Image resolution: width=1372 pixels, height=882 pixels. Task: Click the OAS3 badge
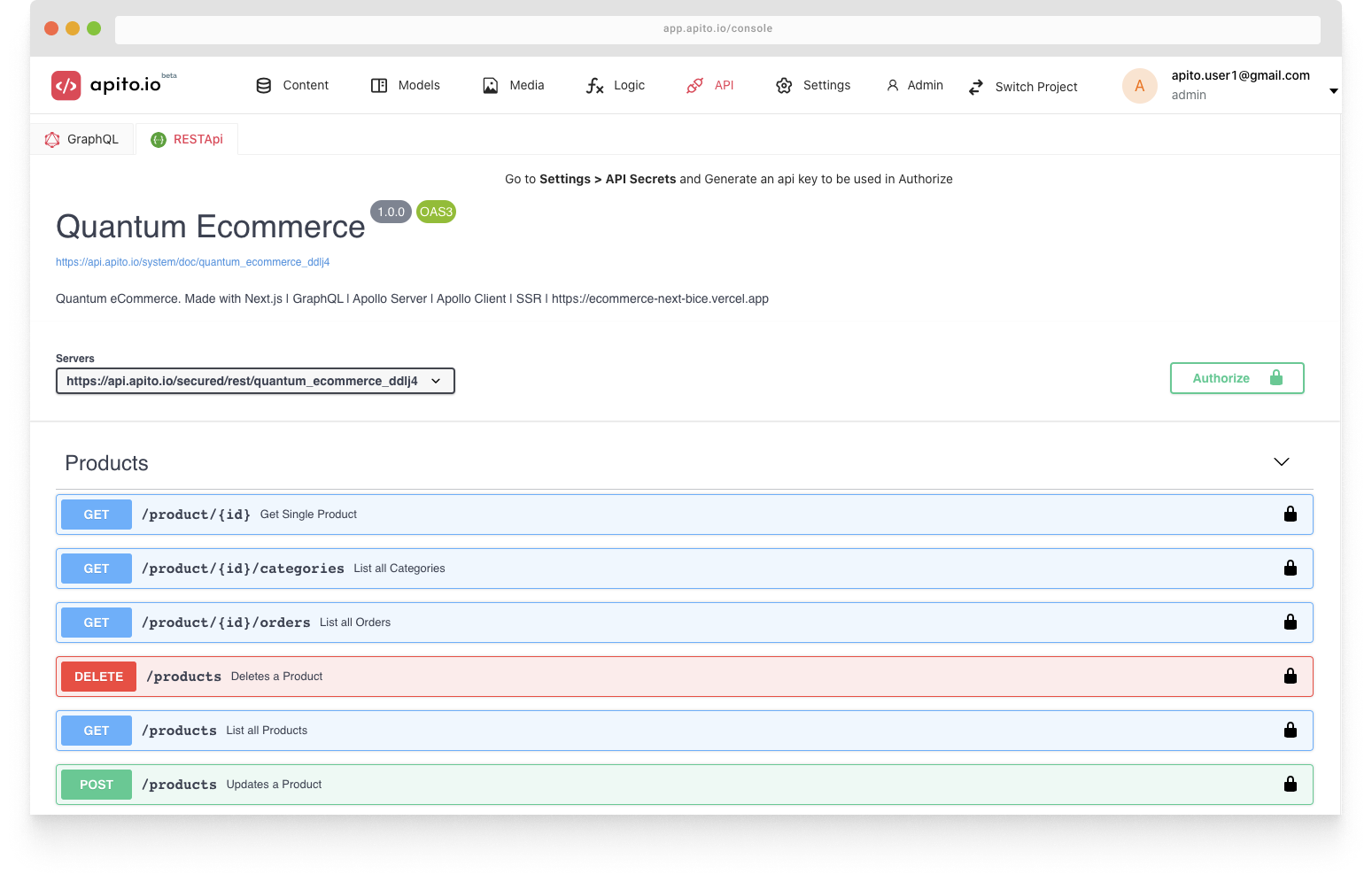(436, 212)
